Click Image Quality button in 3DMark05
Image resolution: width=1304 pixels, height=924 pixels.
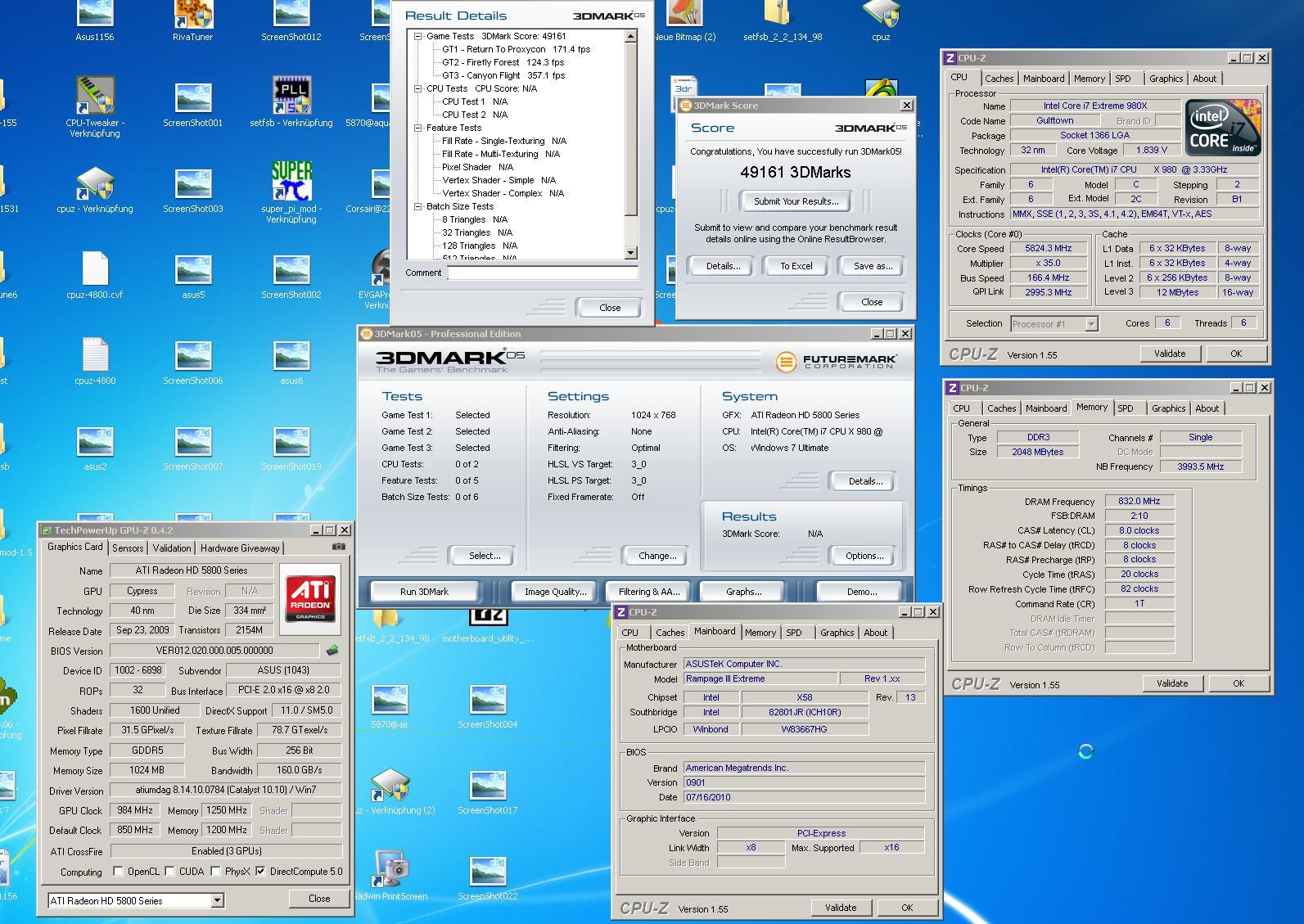[x=555, y=592]
